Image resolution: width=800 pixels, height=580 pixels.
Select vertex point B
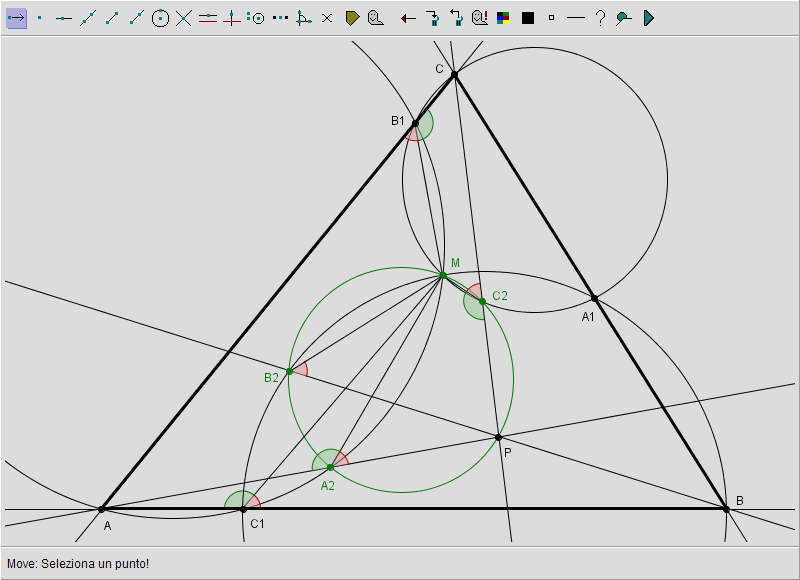coord(727,509)
